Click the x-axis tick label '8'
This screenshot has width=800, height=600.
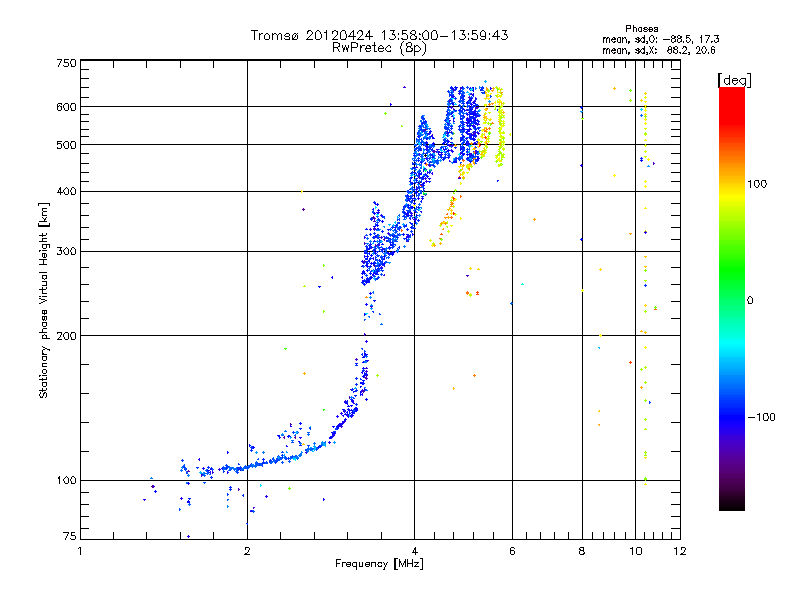point(582,551)
